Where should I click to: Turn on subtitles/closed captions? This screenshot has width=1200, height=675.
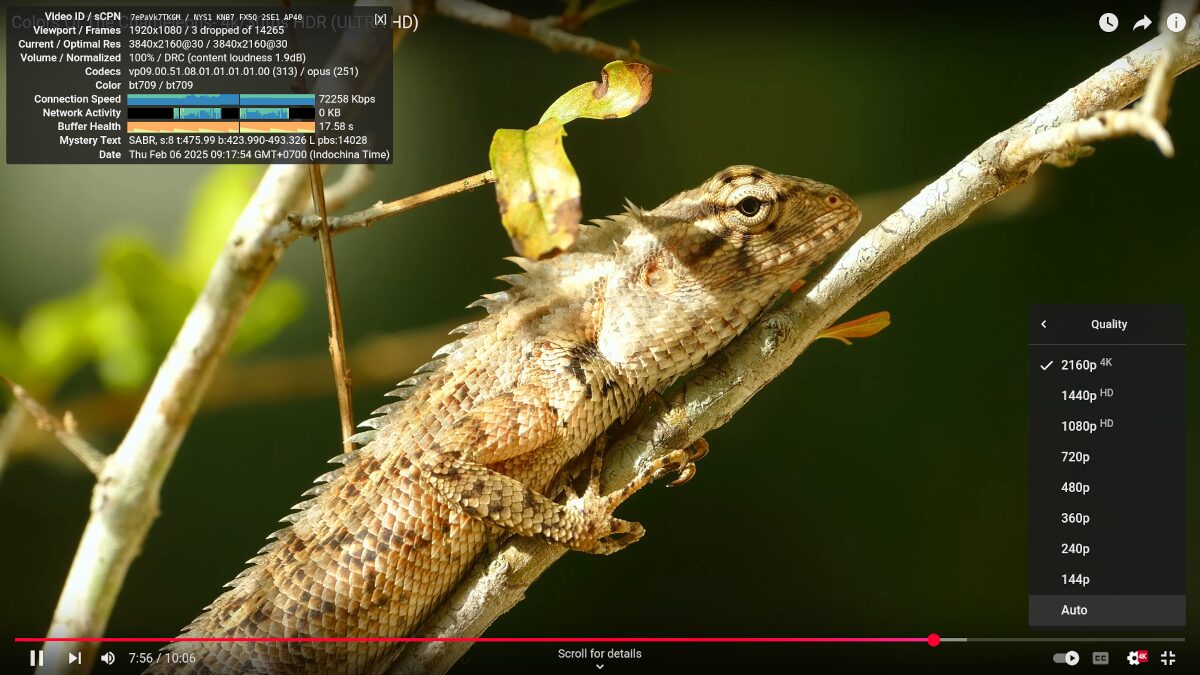pyautogui.click(x=1101, y=658)
